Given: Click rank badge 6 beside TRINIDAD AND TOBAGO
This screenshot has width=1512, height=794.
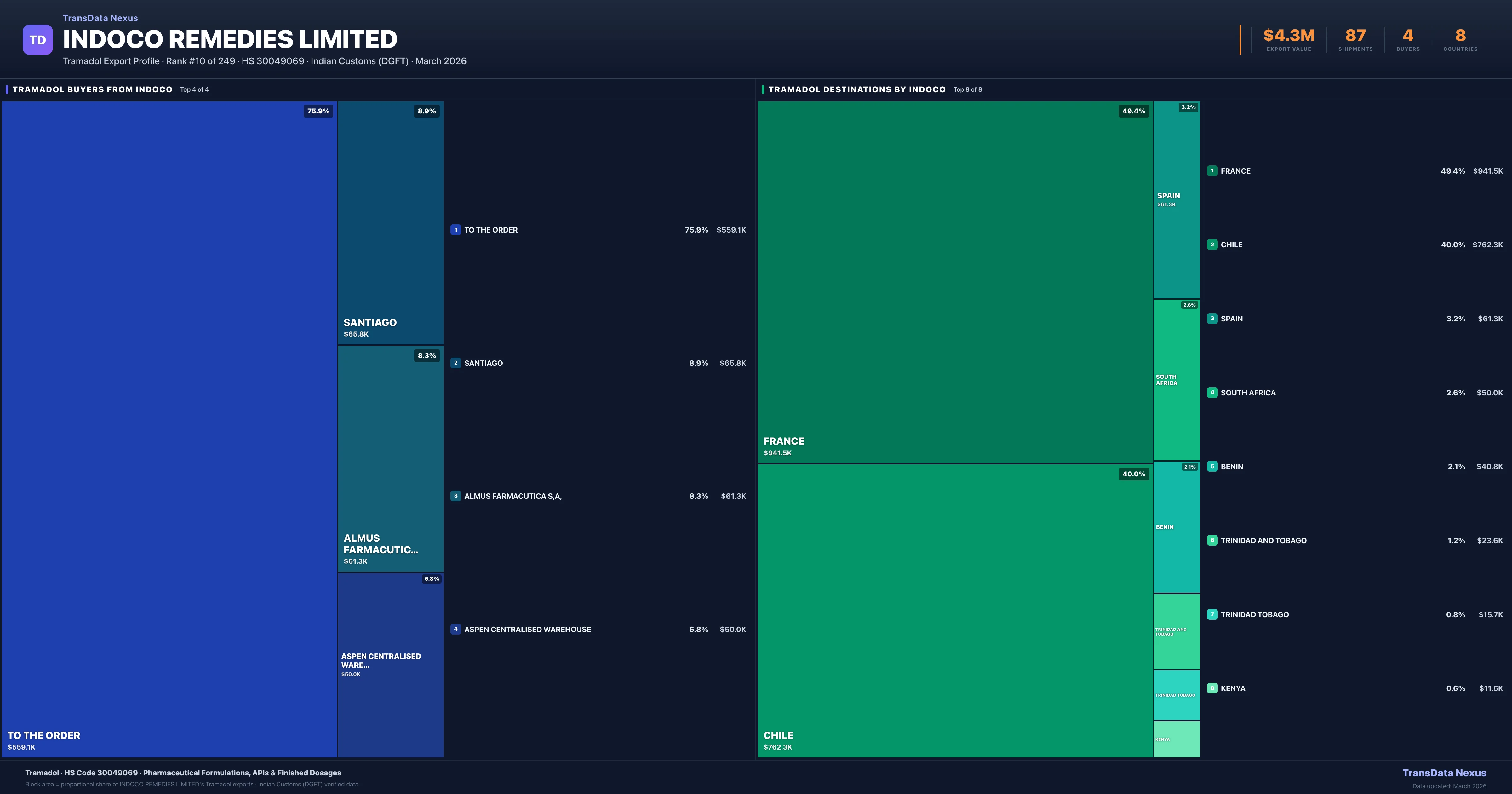Looking at the screenshot, I should (1212, 540).
